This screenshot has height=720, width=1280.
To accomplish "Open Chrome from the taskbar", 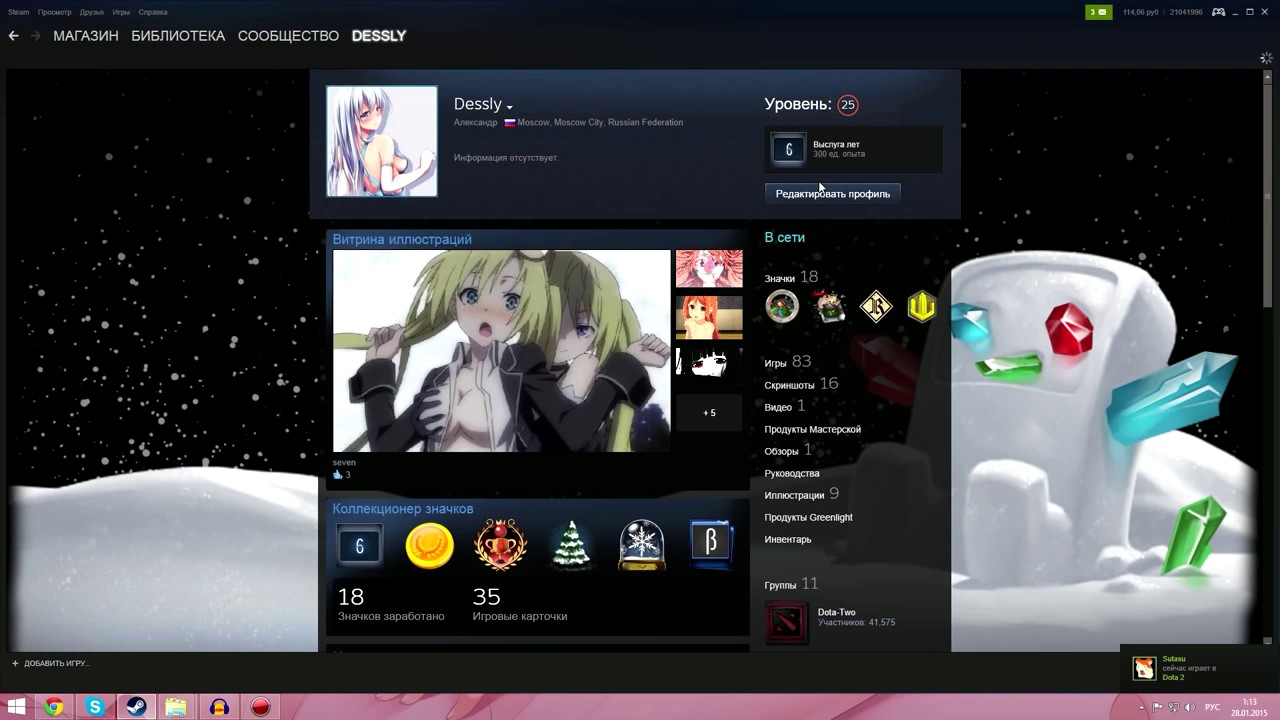I will [54, 707].
